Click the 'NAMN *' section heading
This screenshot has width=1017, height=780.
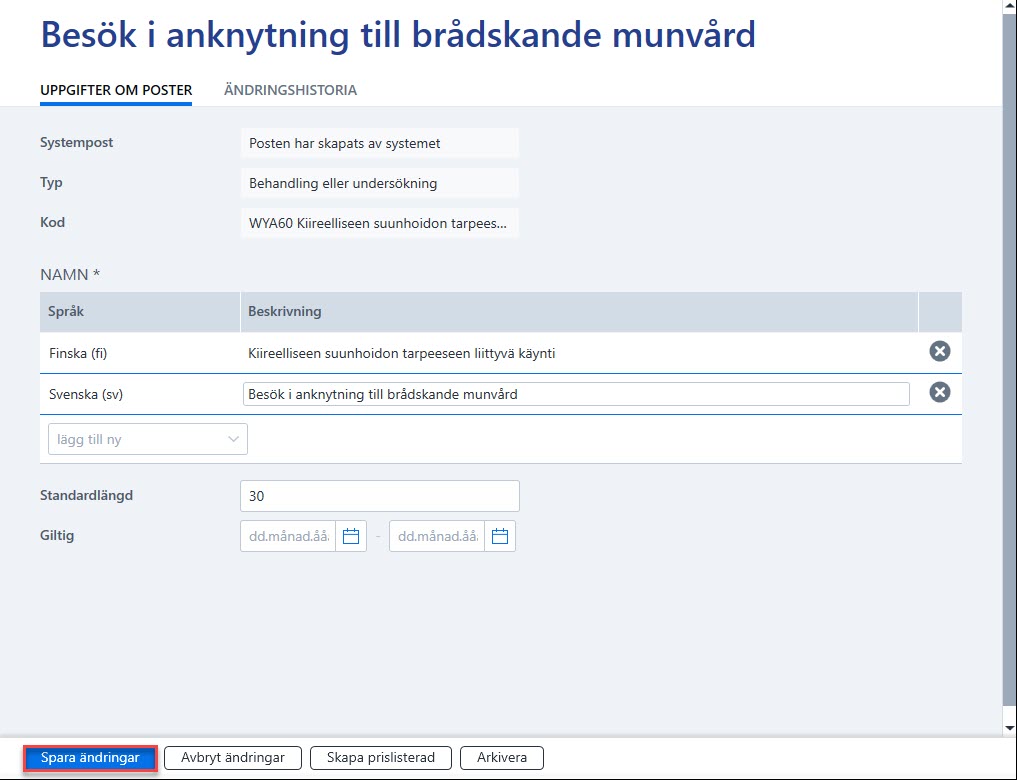click(70, 274)
